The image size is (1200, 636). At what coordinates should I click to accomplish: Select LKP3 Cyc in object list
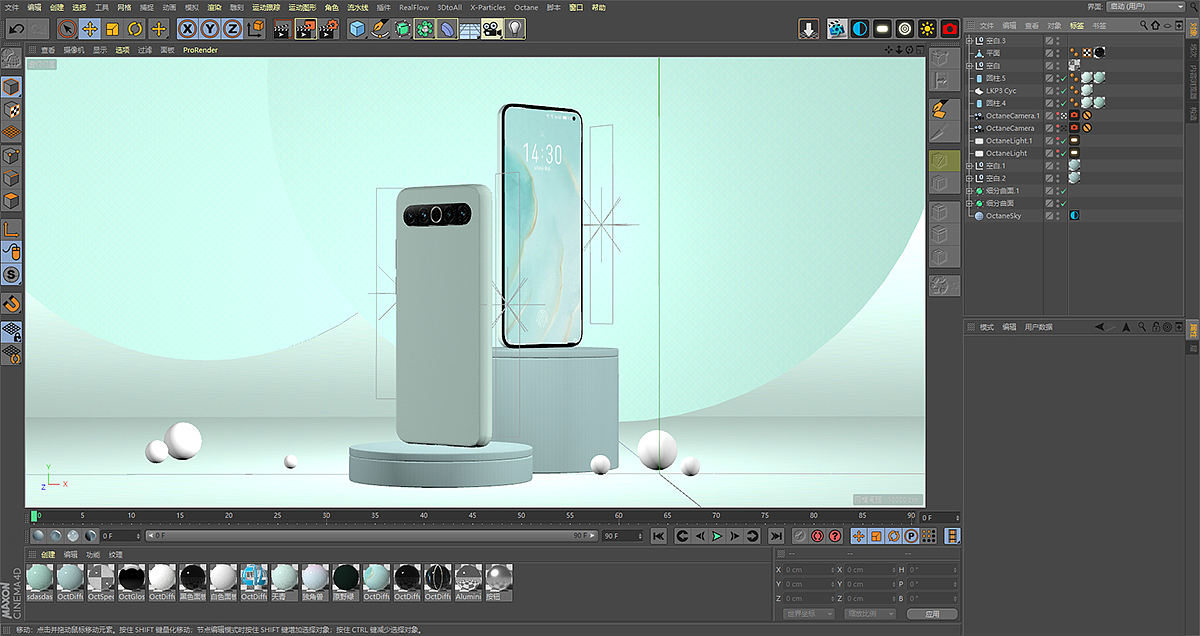[x=1001, y=91]
